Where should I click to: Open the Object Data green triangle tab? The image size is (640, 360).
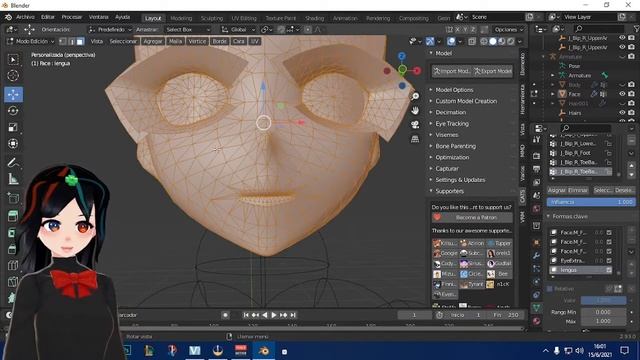point(536,307)
